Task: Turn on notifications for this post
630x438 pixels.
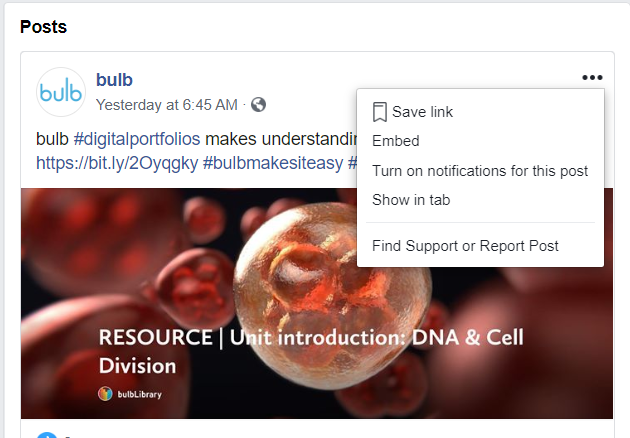Action: 480,171
